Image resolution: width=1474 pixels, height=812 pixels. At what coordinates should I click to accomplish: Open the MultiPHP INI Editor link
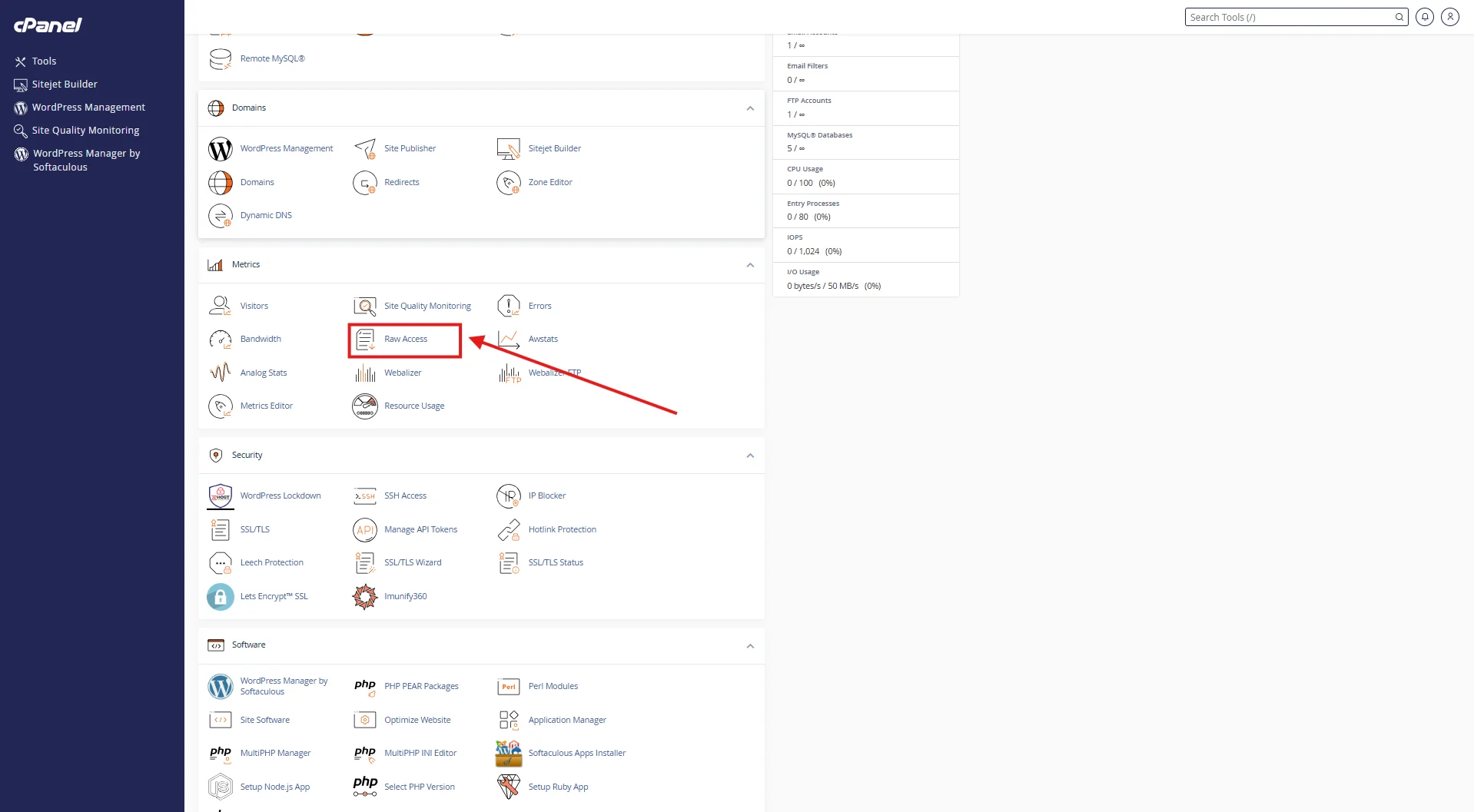click(x=420, y=753)
